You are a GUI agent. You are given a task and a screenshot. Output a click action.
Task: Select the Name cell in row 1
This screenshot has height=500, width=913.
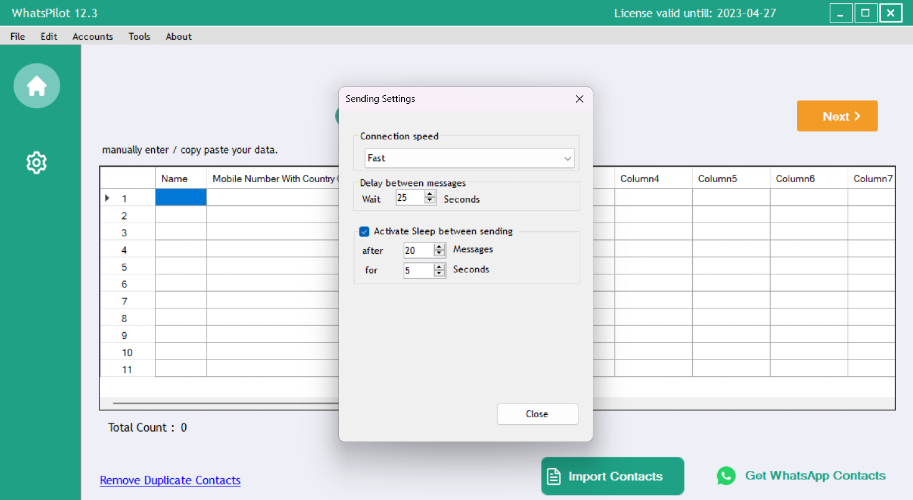(x=181, y=197)
